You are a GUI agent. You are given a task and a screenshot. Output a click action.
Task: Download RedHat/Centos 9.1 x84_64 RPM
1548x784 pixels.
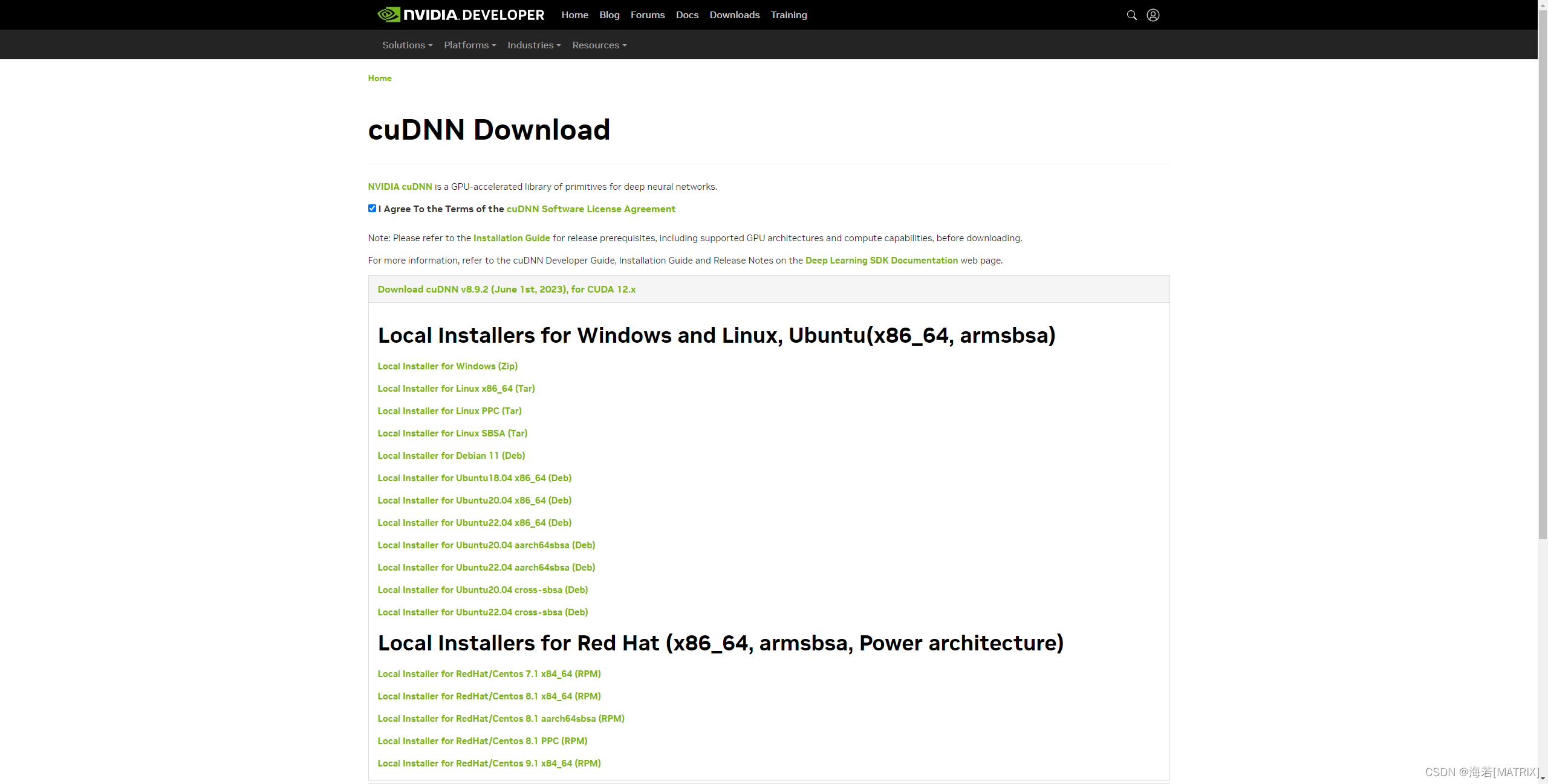coord(489,763)
